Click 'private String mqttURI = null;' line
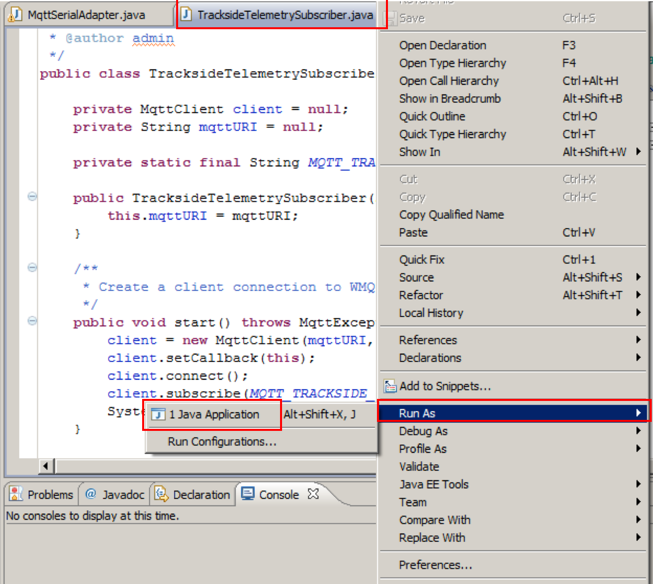The height and width of the screenshot is (584, 653). click(x=198, y=127)
